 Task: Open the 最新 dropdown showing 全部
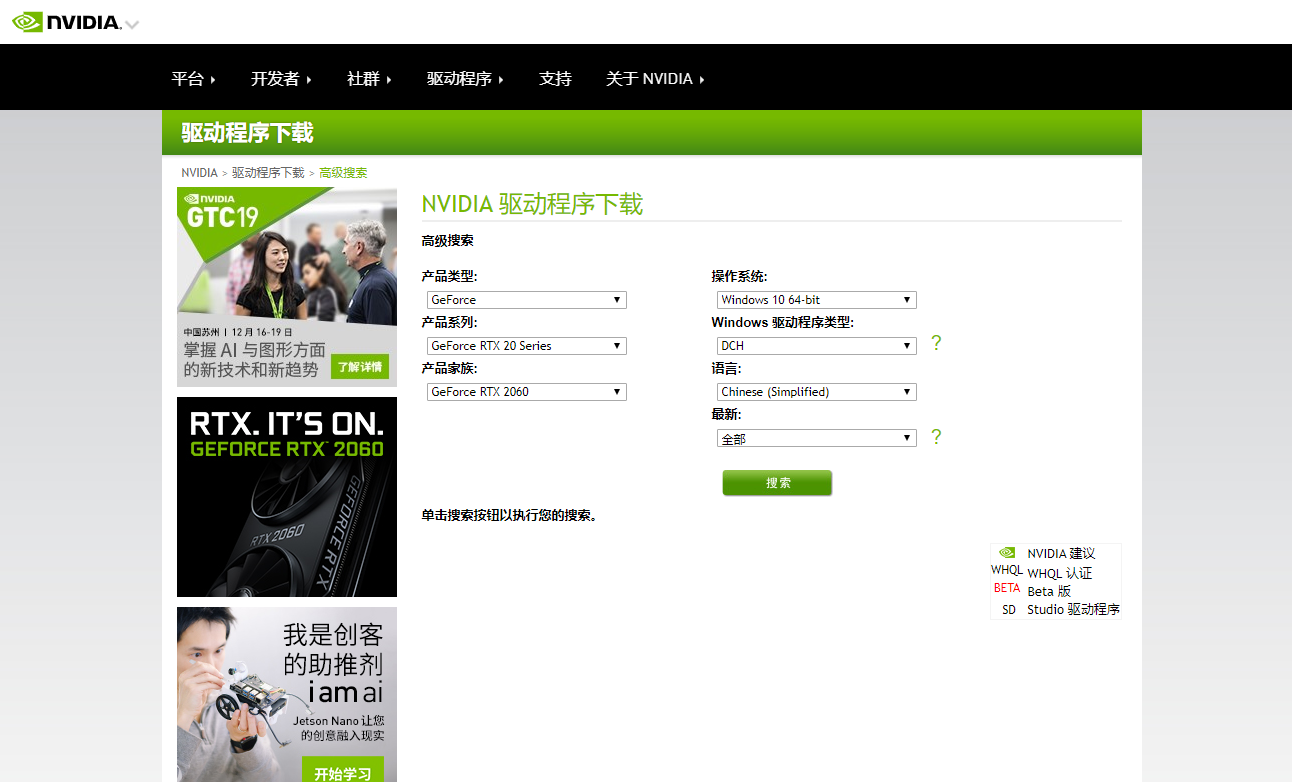pyautogui.click(x=817, y=438)
